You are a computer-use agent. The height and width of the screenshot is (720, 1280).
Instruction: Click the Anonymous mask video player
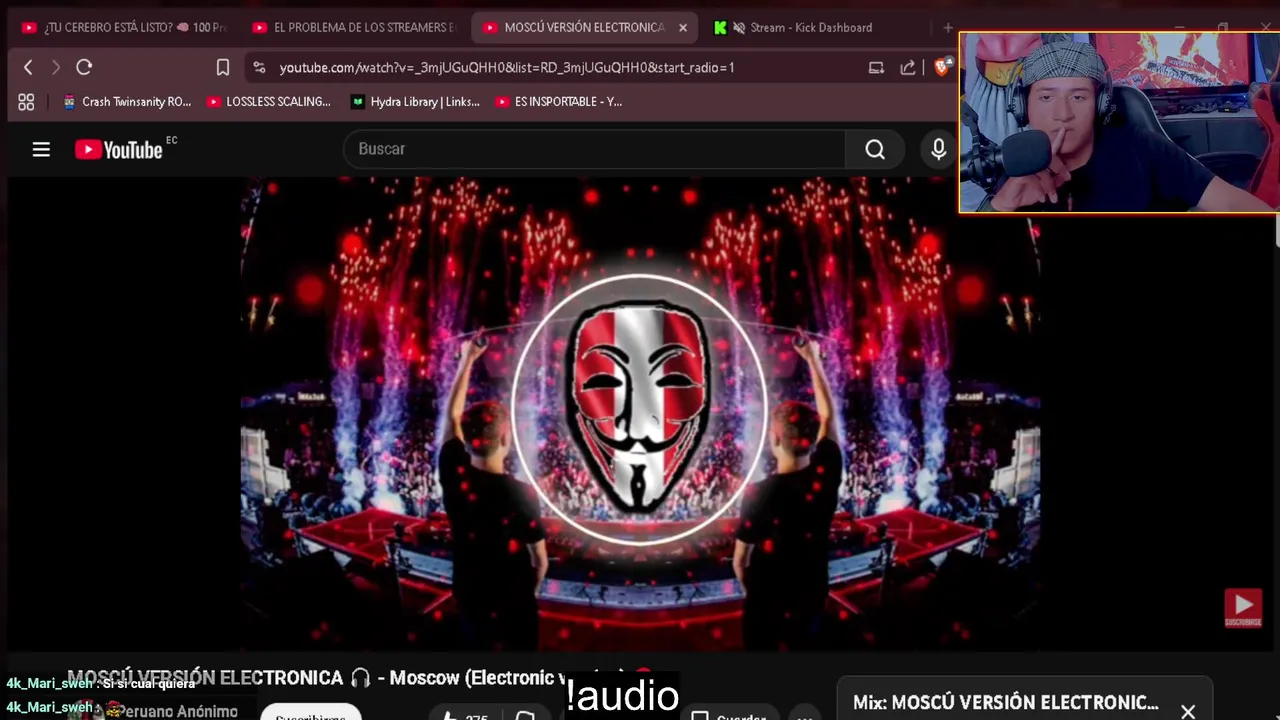pos(640,412)
